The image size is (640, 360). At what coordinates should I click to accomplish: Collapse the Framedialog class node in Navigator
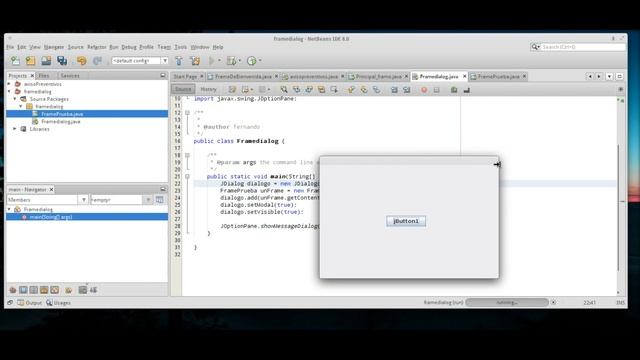click(9, 209)
